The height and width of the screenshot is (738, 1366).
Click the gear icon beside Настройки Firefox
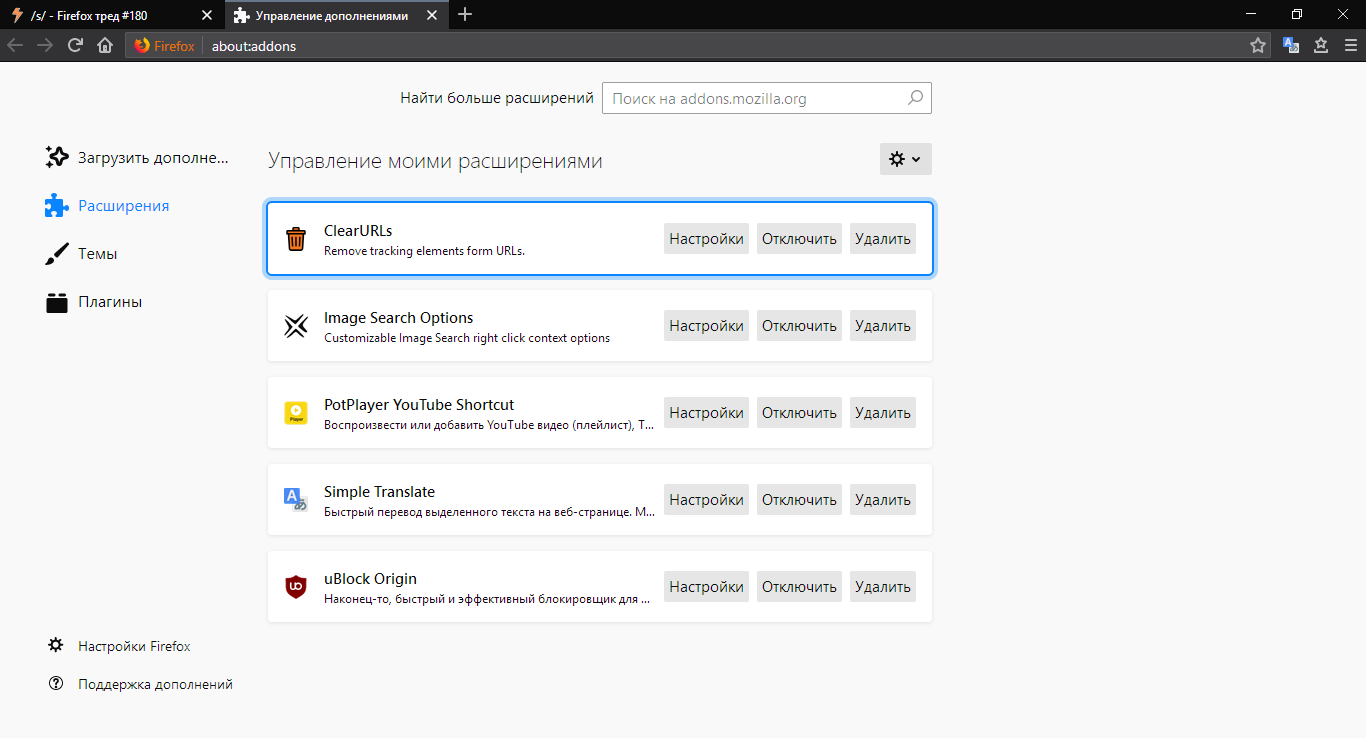coord(56,646)
